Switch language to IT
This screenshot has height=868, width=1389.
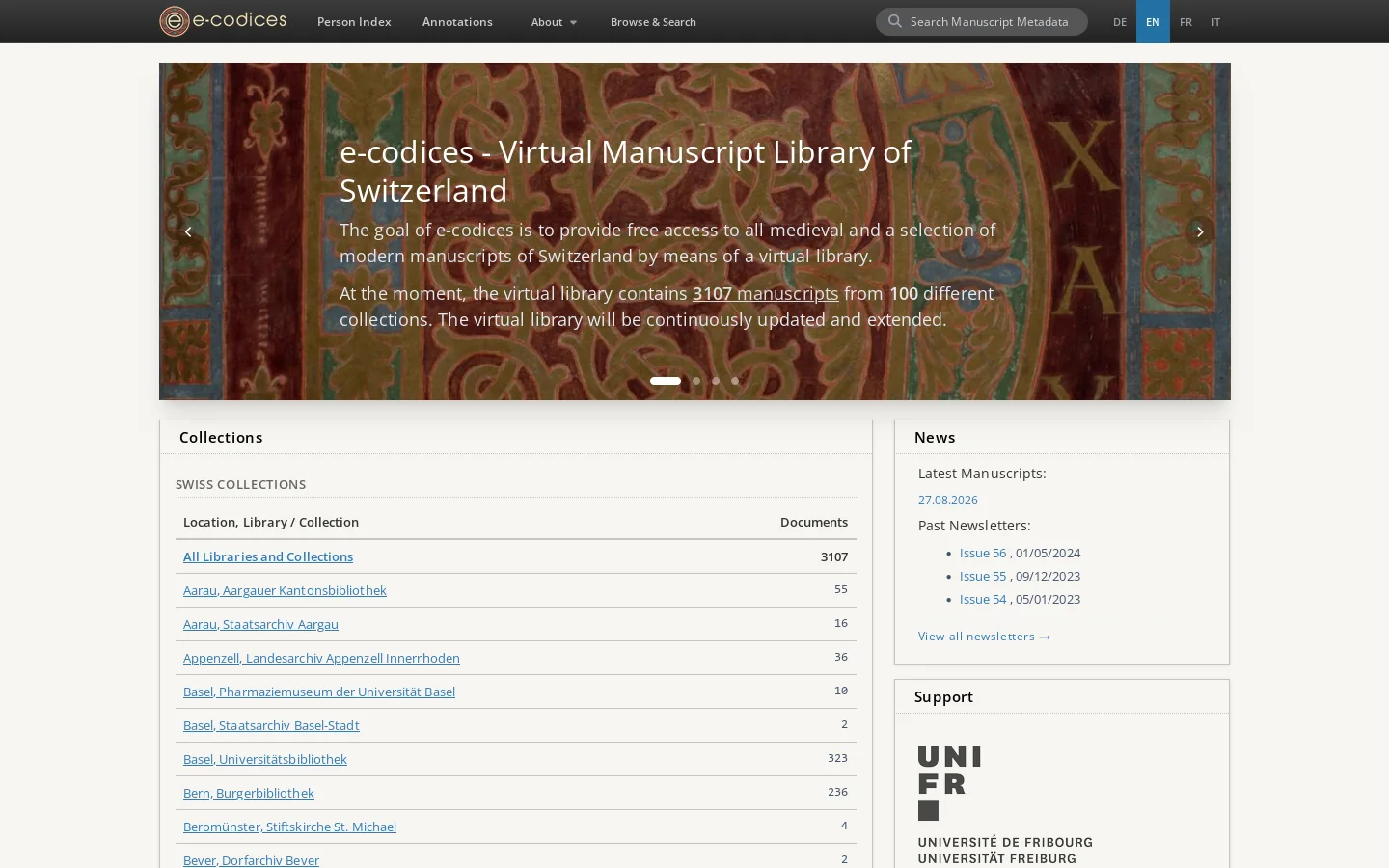1215,21
